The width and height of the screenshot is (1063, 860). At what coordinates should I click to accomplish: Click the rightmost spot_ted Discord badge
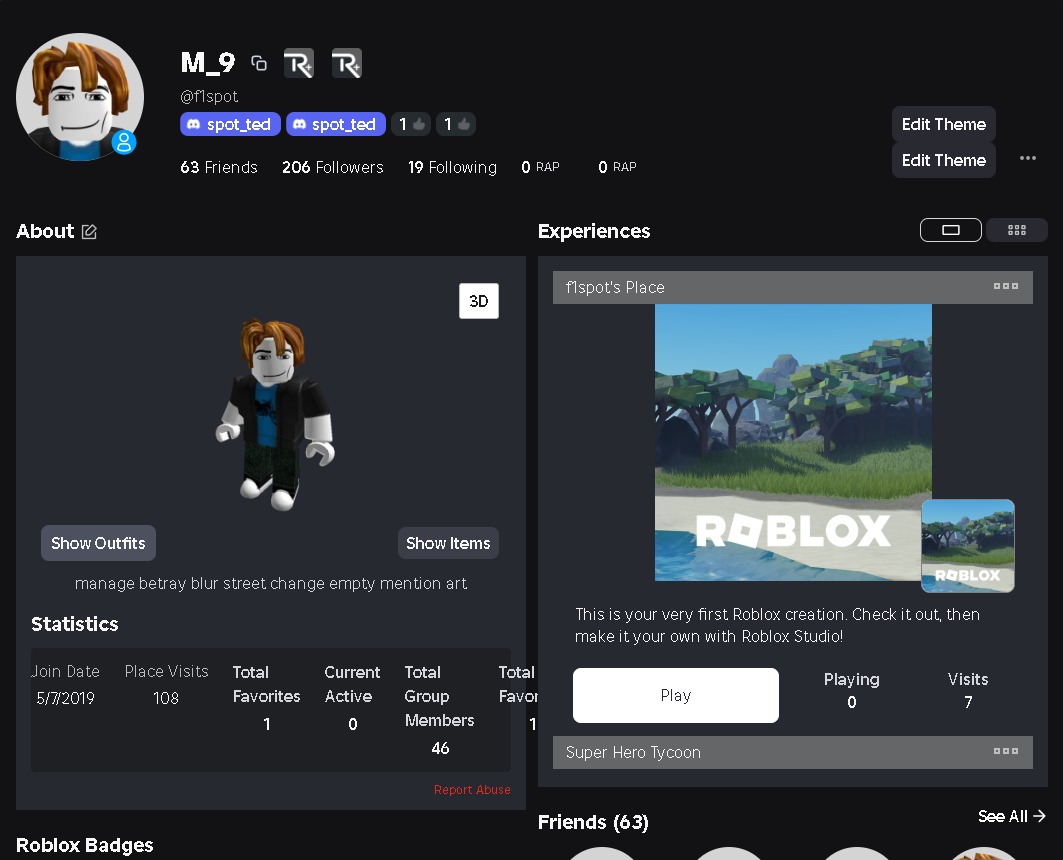336,124
